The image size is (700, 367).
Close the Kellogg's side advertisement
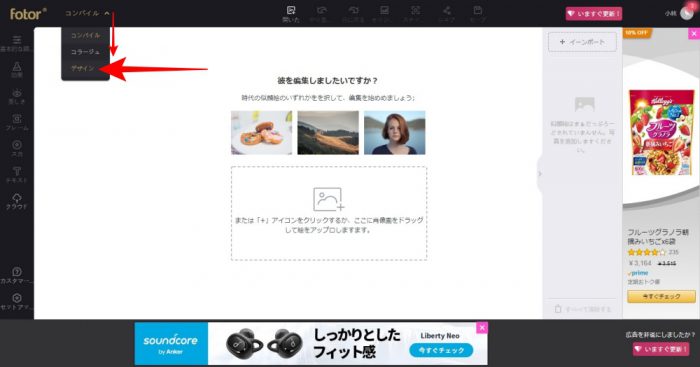click(x=694, y=33)
